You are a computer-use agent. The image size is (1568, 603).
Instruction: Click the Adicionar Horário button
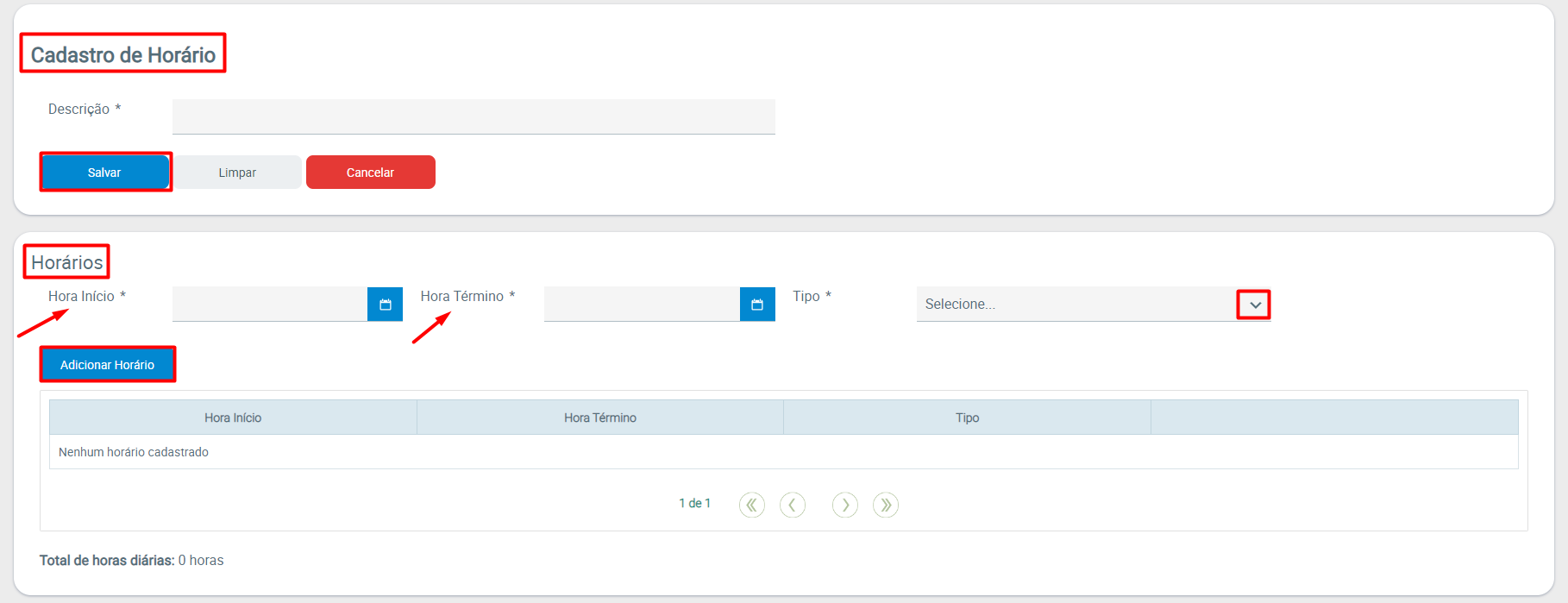pos(107,365)
